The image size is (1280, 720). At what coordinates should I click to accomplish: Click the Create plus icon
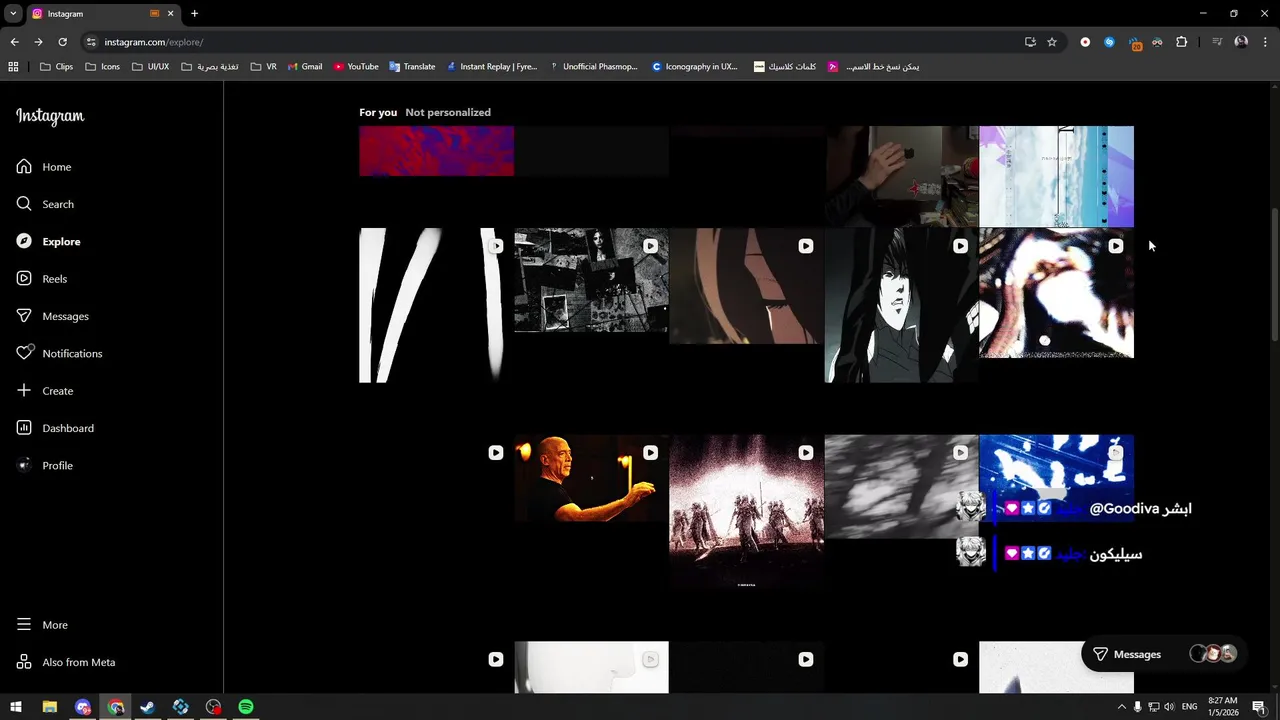(24, 391)
